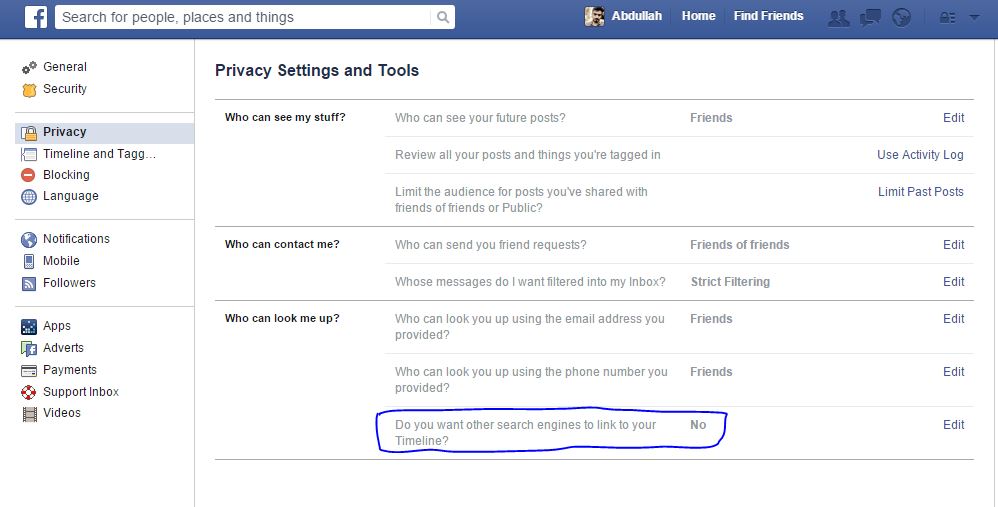The image size is (998, 507).
Task: Click the Find Friends link
Action: tap(768, 16)
